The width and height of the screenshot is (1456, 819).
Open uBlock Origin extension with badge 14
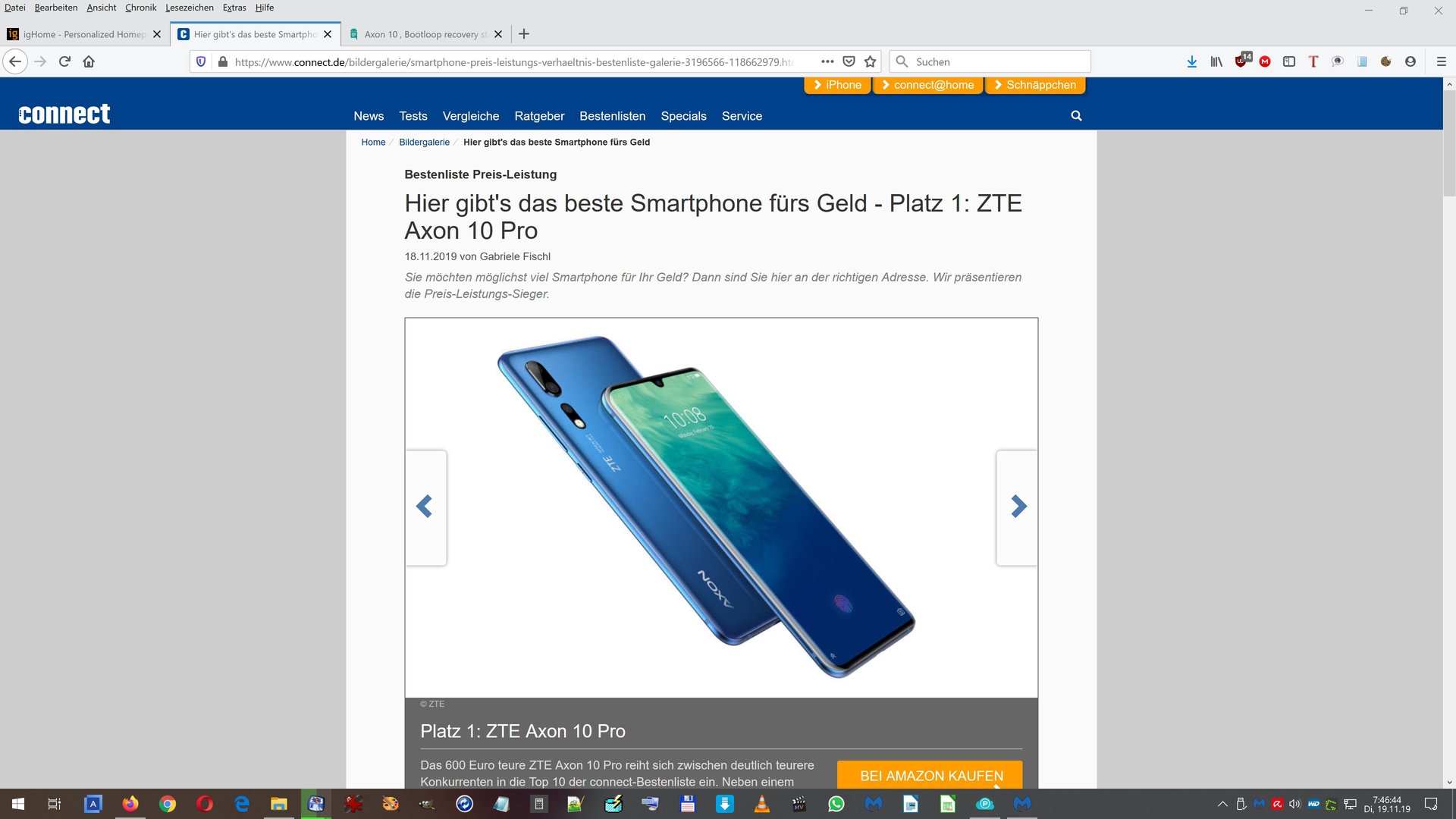[x=1242, y=60]
